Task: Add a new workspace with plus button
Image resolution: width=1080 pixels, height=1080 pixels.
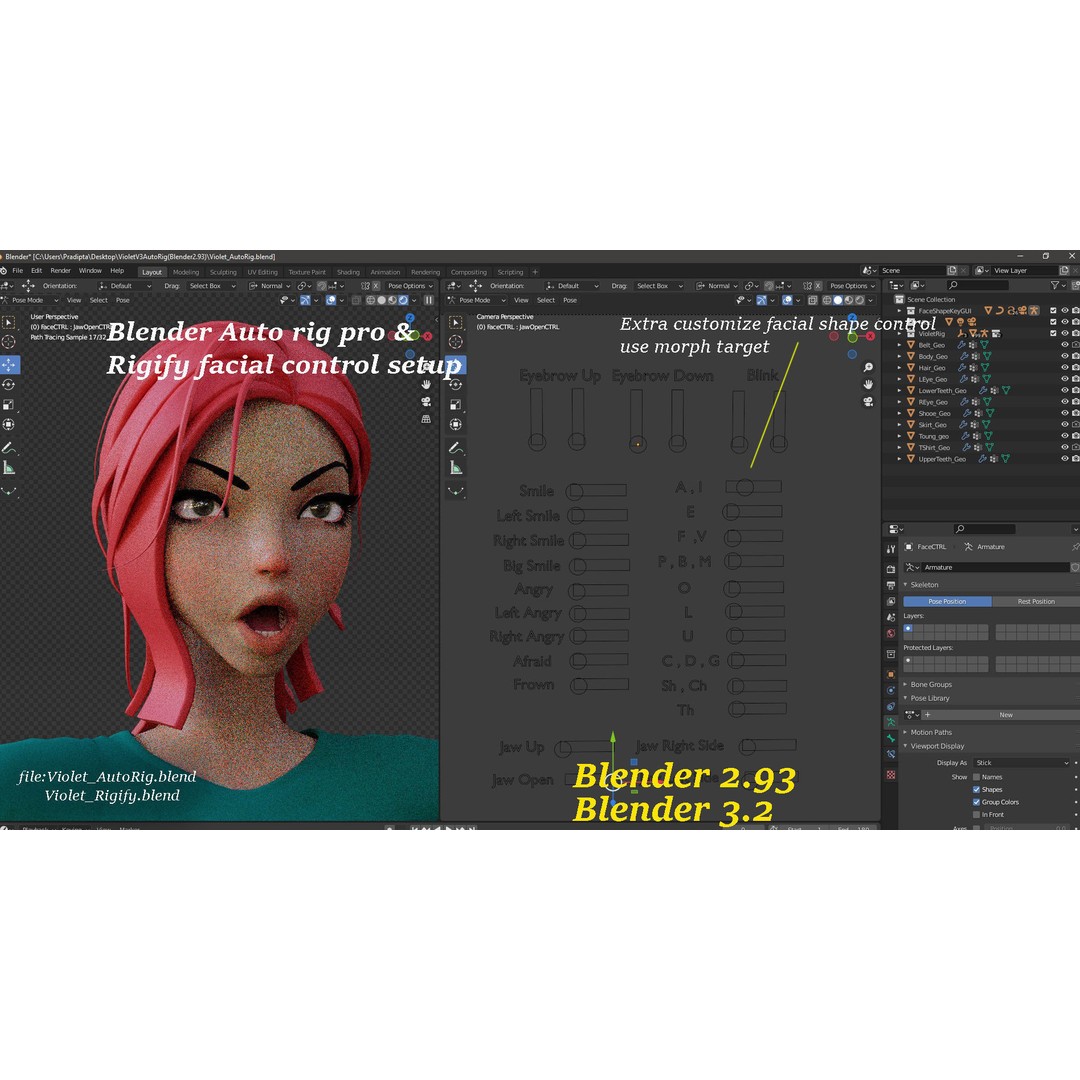Action: tap(535, 272)
